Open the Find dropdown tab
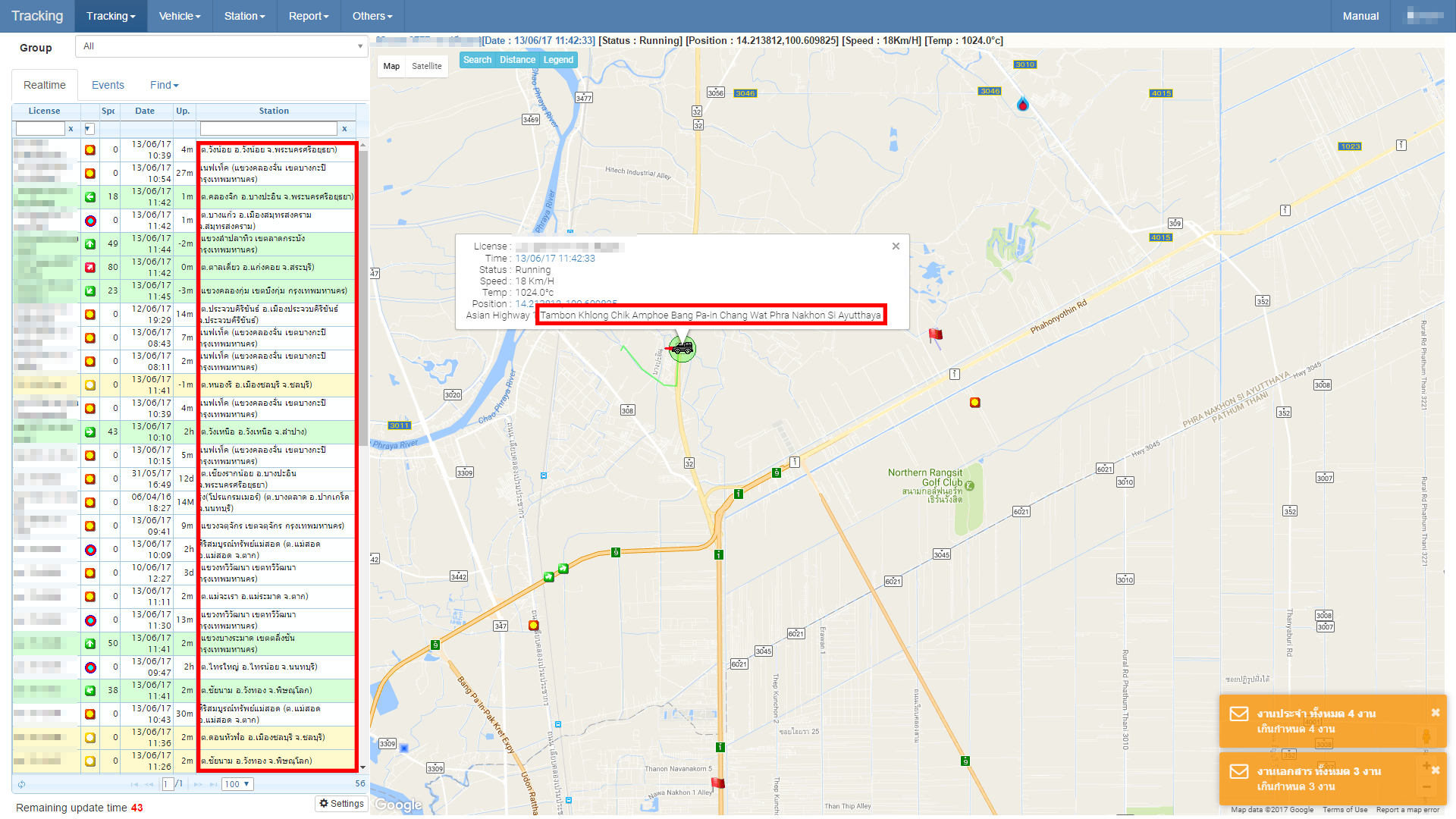The width and height of the screenshot is (1456, 819). [164, 85]
